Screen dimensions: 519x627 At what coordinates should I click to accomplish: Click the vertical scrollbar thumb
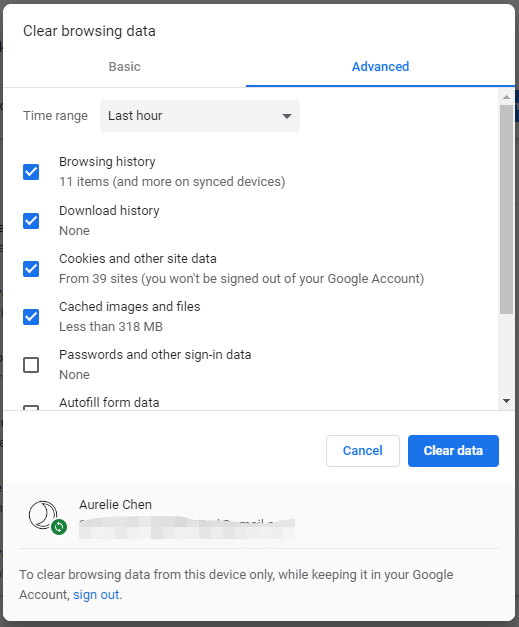506,209
